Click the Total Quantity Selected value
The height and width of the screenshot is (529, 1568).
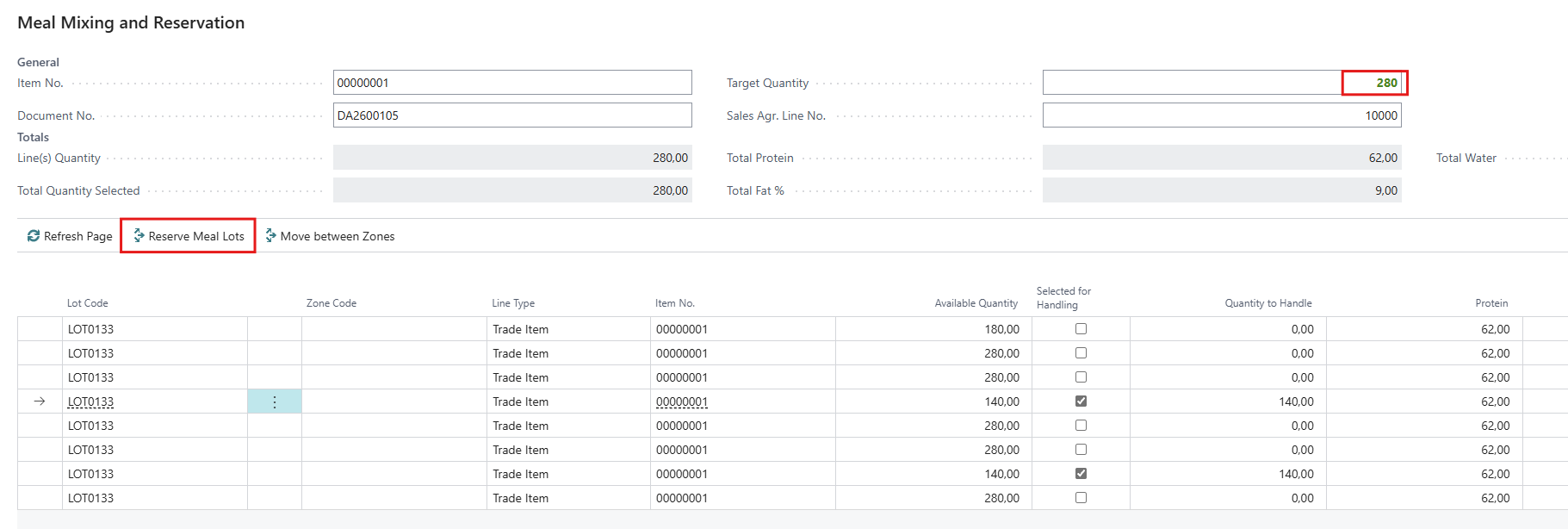point(512,190)
